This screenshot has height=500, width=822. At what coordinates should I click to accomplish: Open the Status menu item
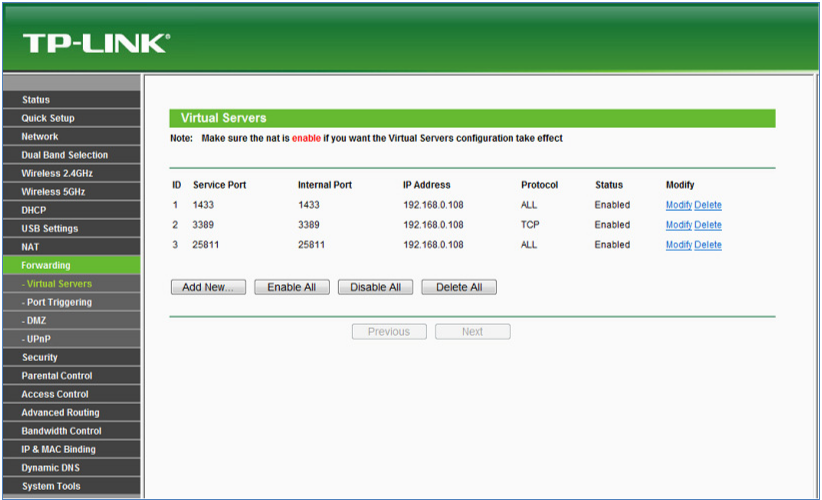[x=72, y=100]
